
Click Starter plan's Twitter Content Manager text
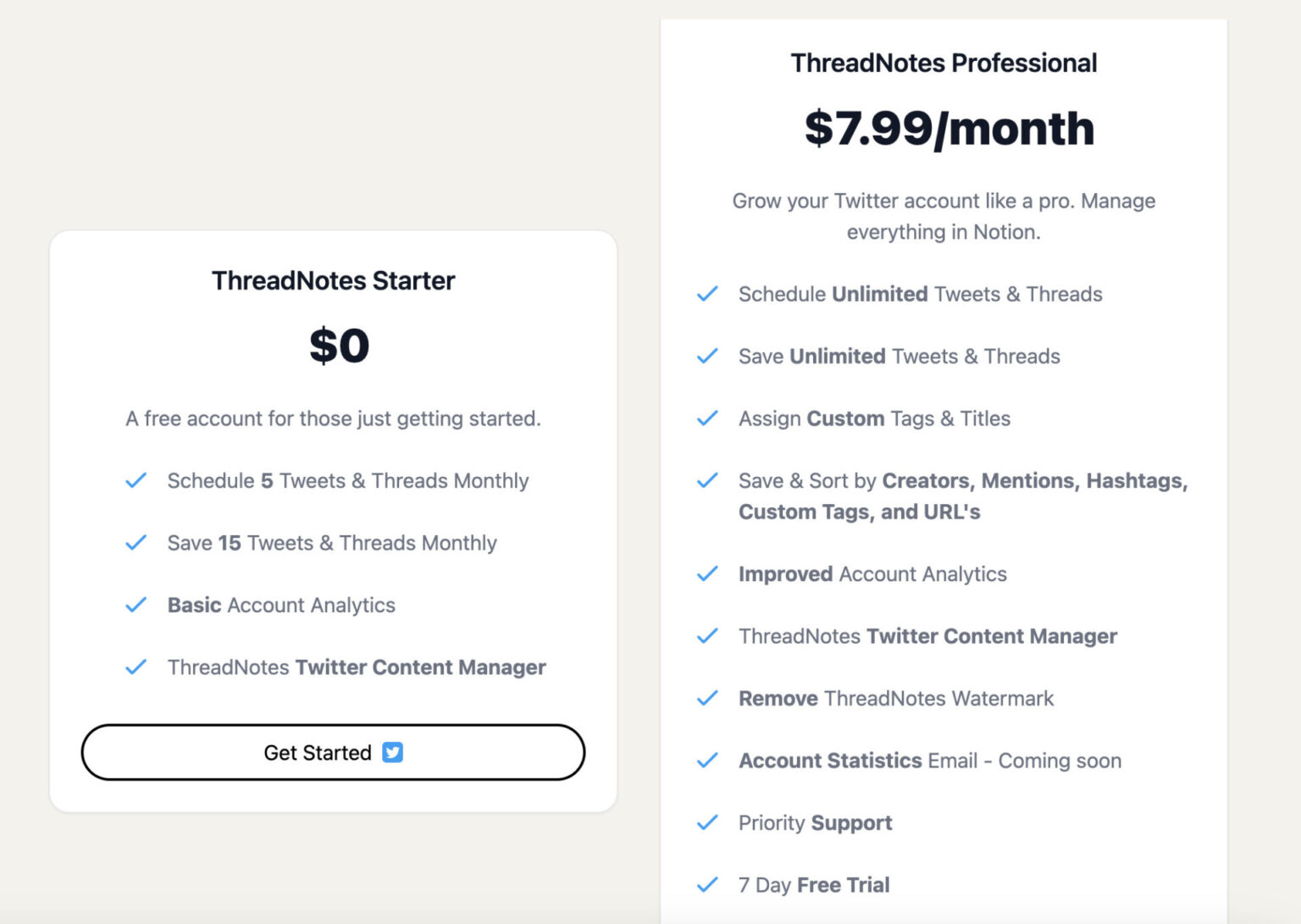[357, 667]
